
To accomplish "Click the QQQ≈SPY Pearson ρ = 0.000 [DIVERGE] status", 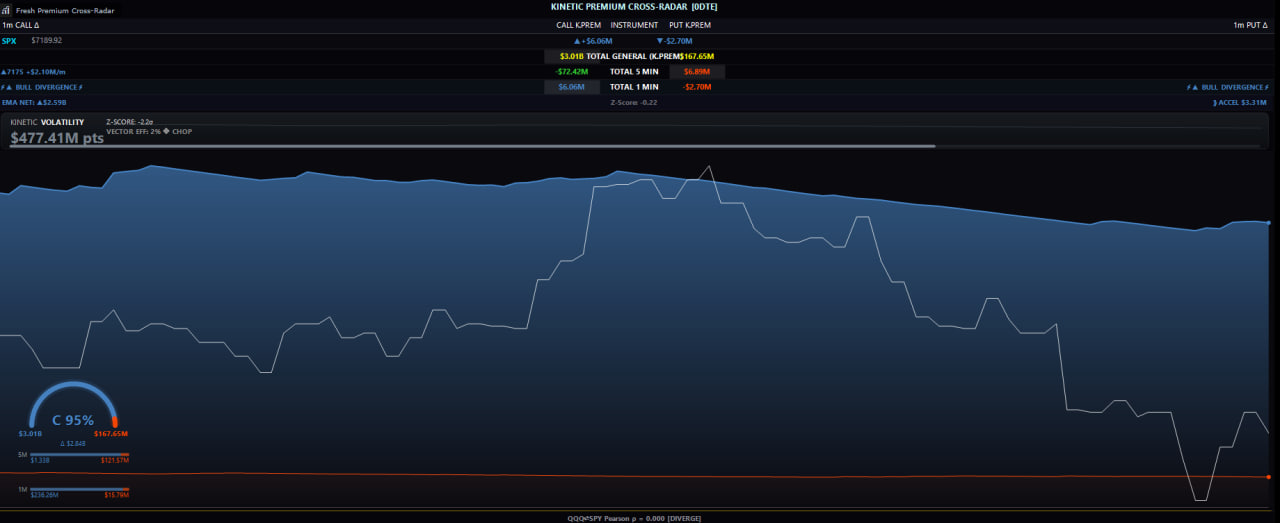I will coord(634,519).
